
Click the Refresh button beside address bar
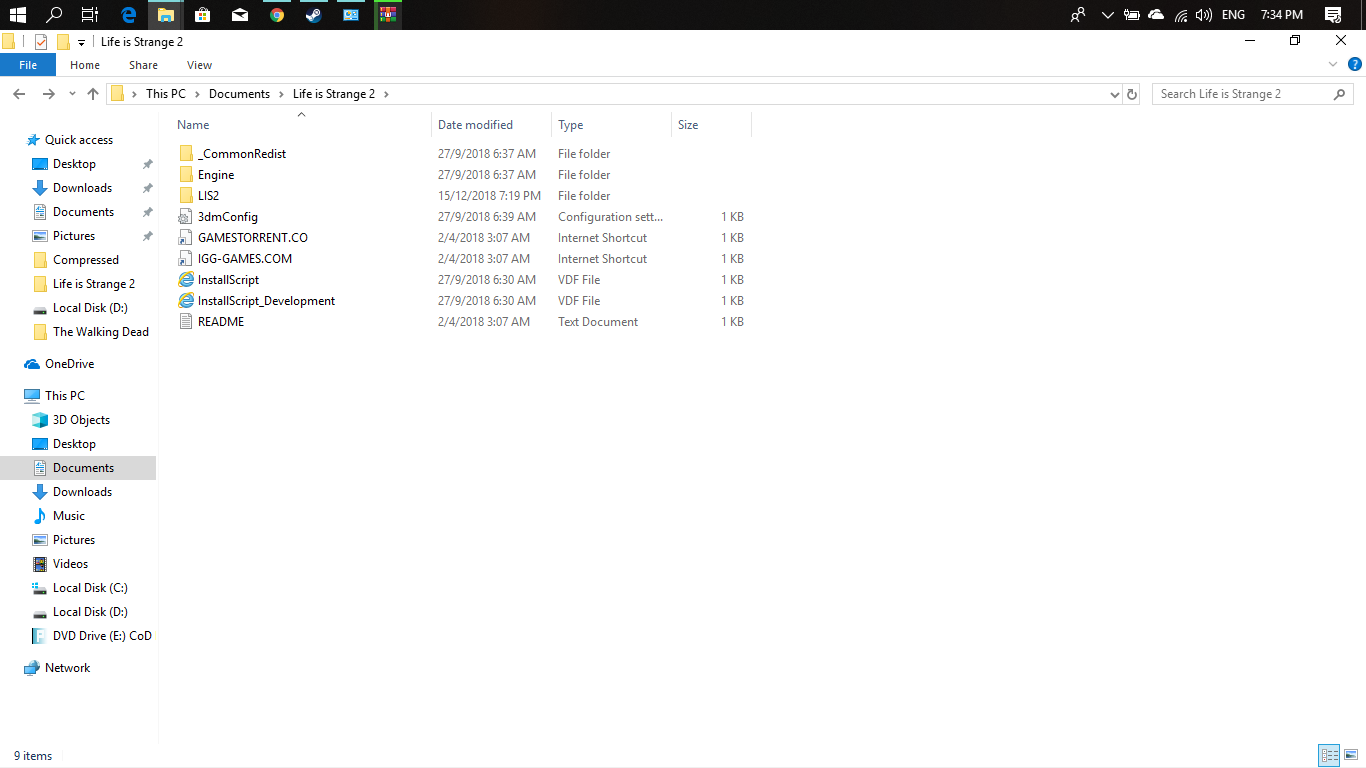[x=1132, y=94]
